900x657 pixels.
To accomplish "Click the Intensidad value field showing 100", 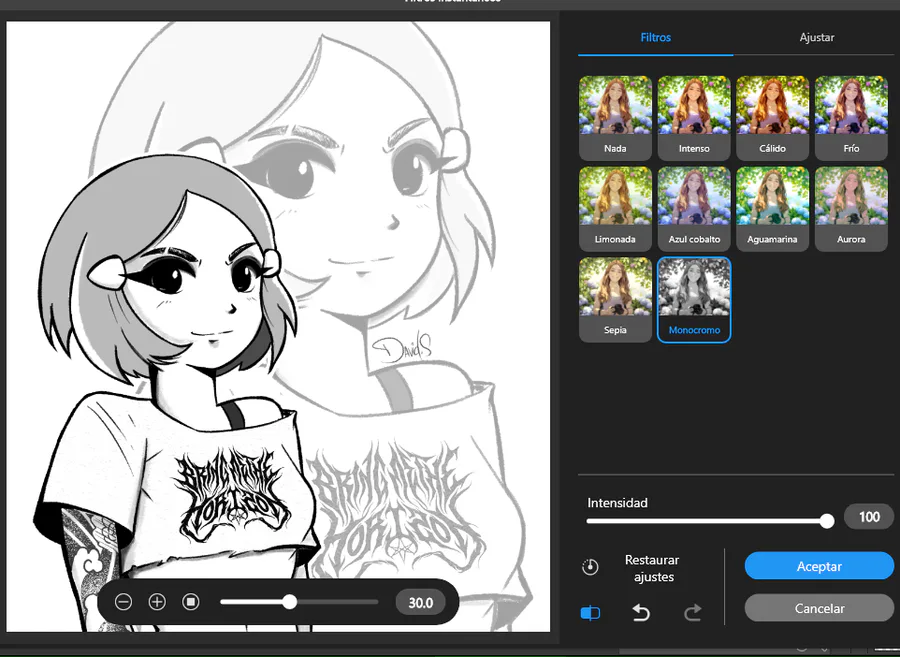I will [868, 516].
